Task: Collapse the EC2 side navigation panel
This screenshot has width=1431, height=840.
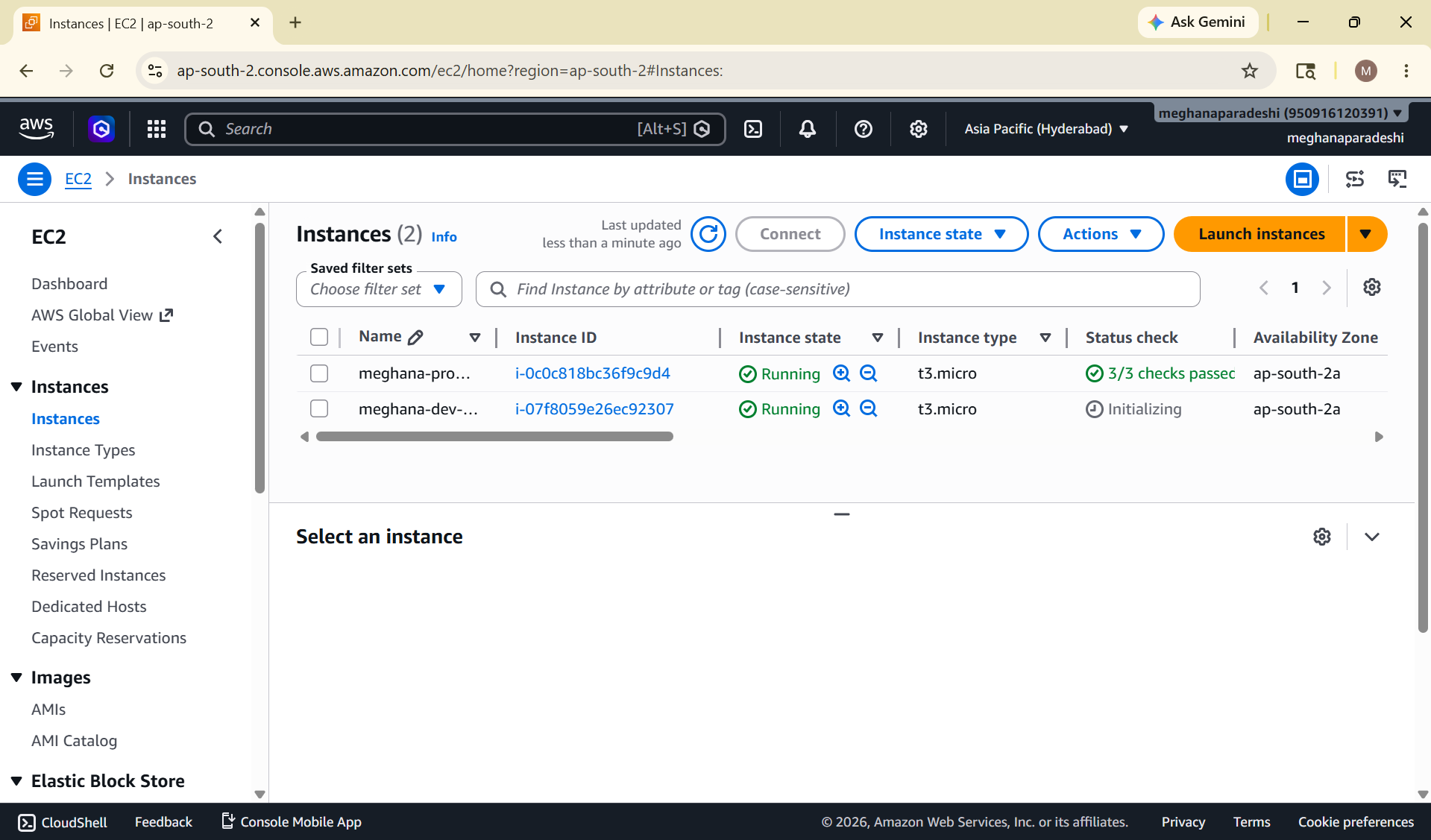Action: pos(218,236)
